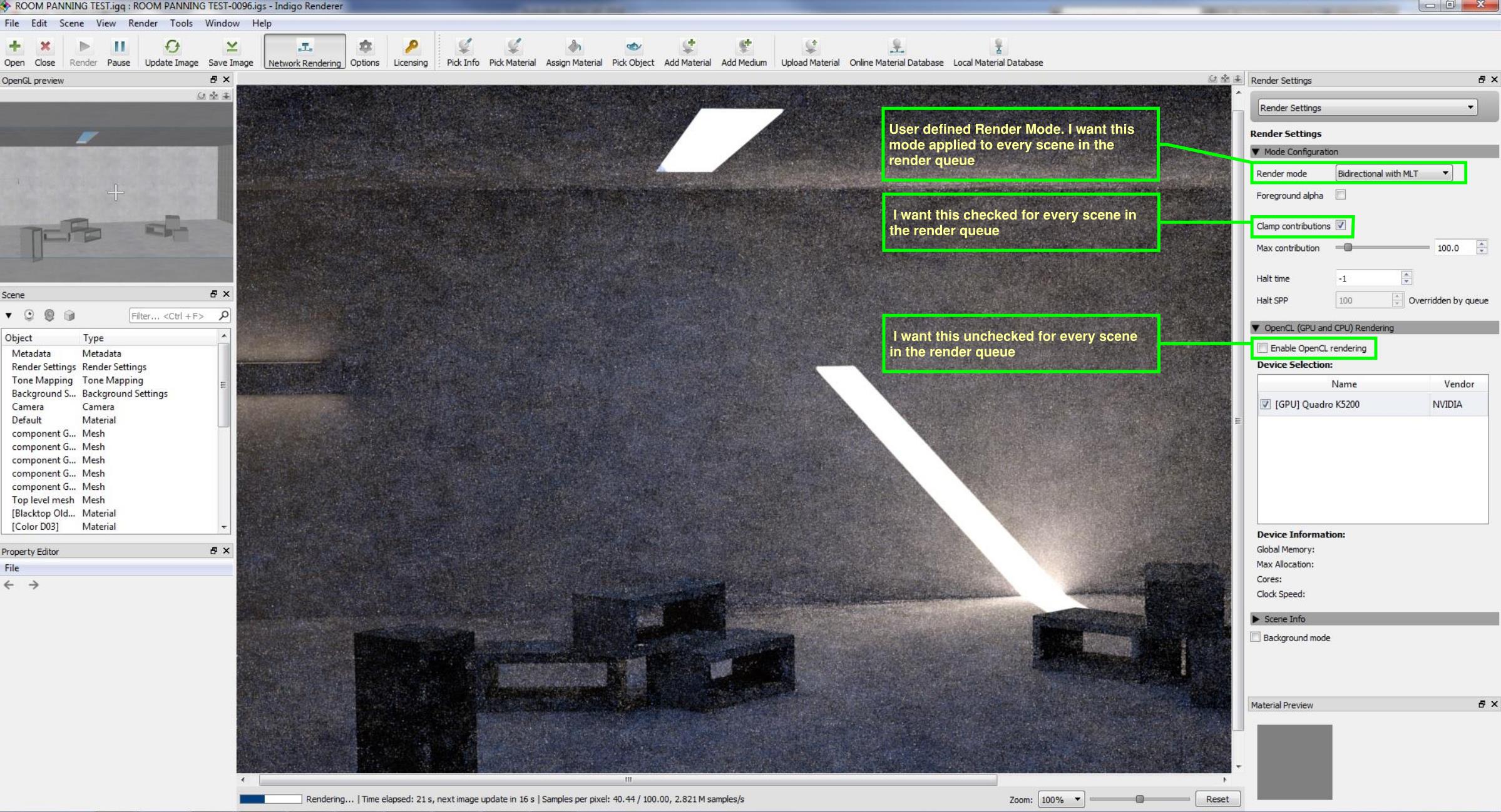The width and height of the screenshot is (1501, 812).
Task: Open the Tools menu
Action: (x=181, y=23)
